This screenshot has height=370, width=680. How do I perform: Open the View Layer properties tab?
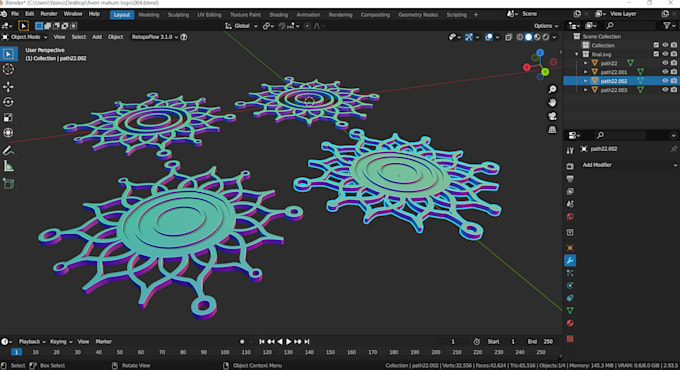pos(570,191)
